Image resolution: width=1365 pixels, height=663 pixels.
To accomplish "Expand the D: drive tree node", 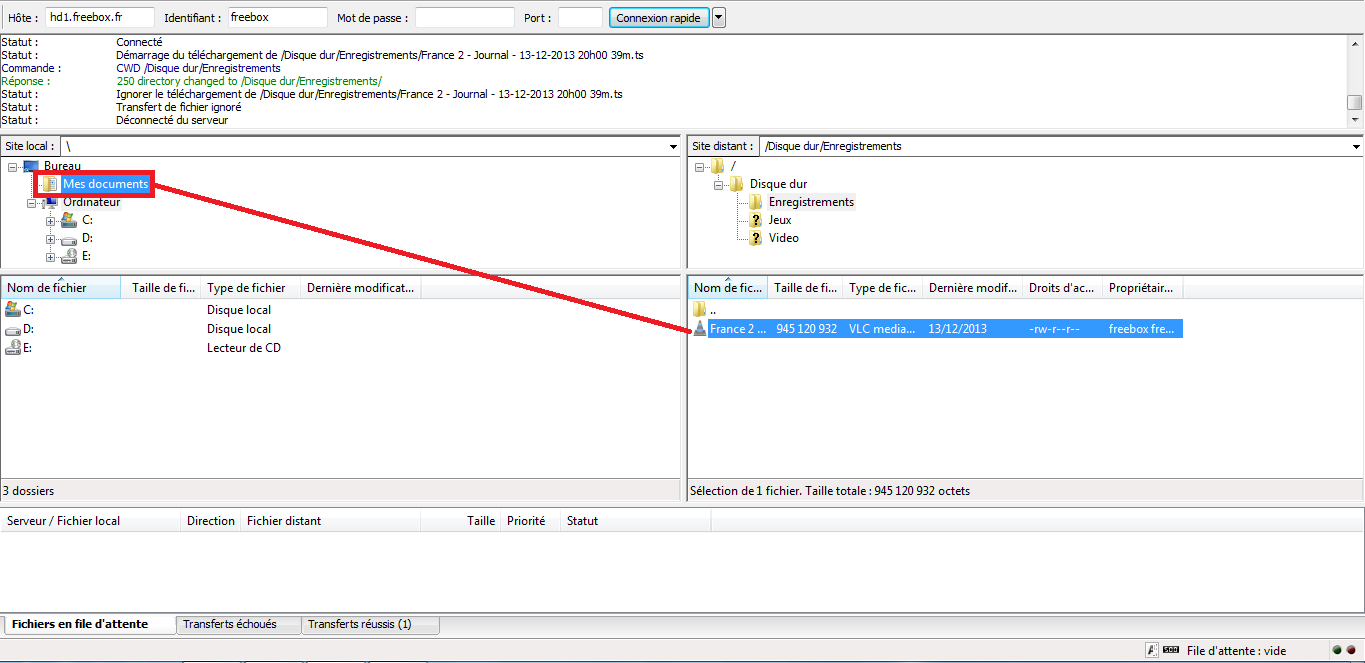I will coord(51,239).
